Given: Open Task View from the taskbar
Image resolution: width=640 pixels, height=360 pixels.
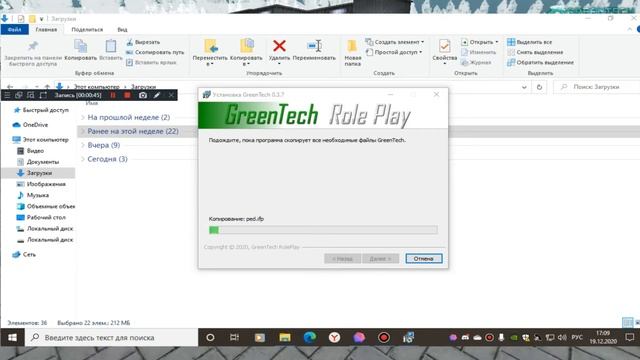Looking at the screenshot, I should pos(234,338).
